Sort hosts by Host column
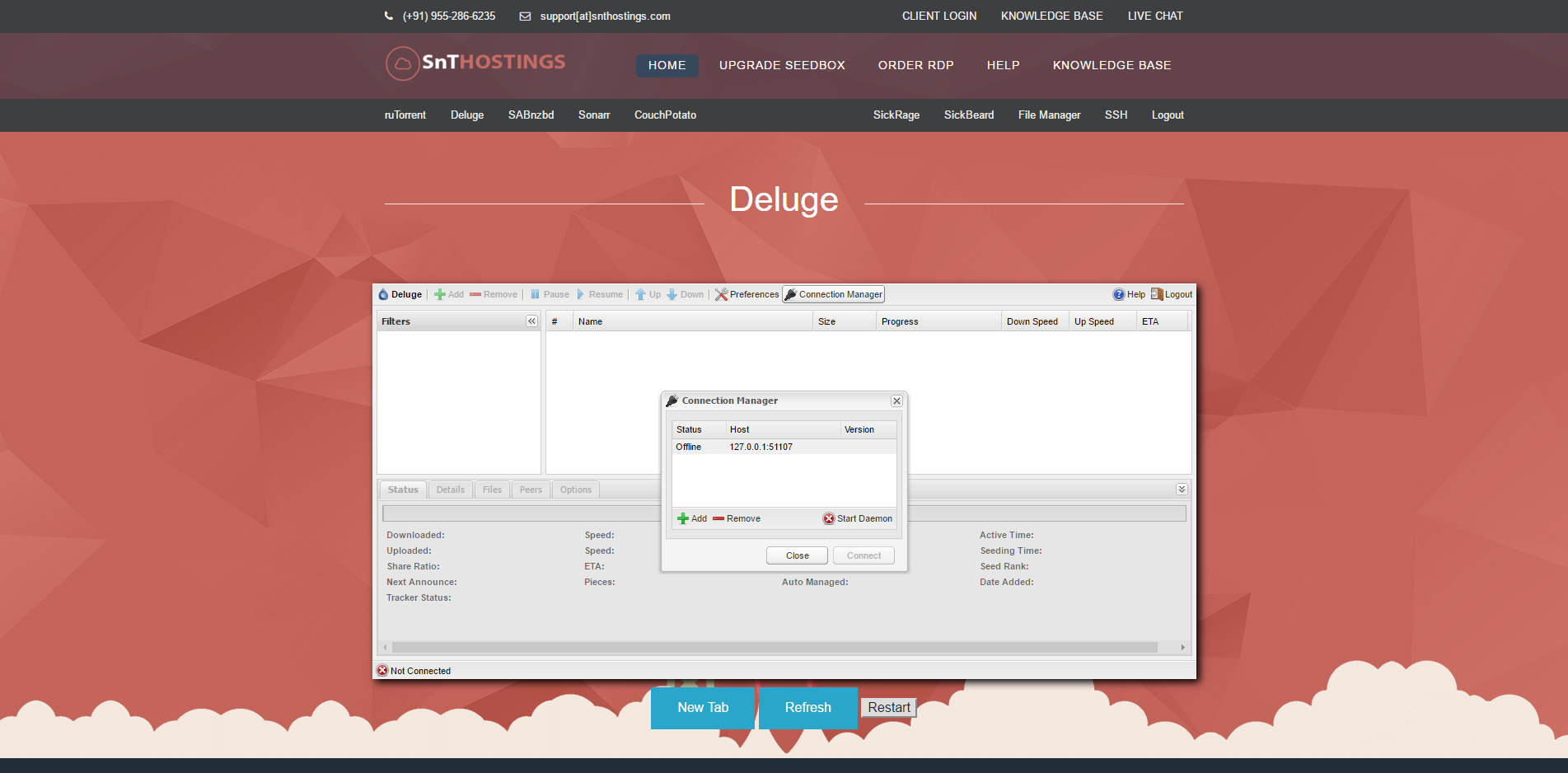Image resolution: width=1568 pixels, height=773 pixels. point(783,429)
